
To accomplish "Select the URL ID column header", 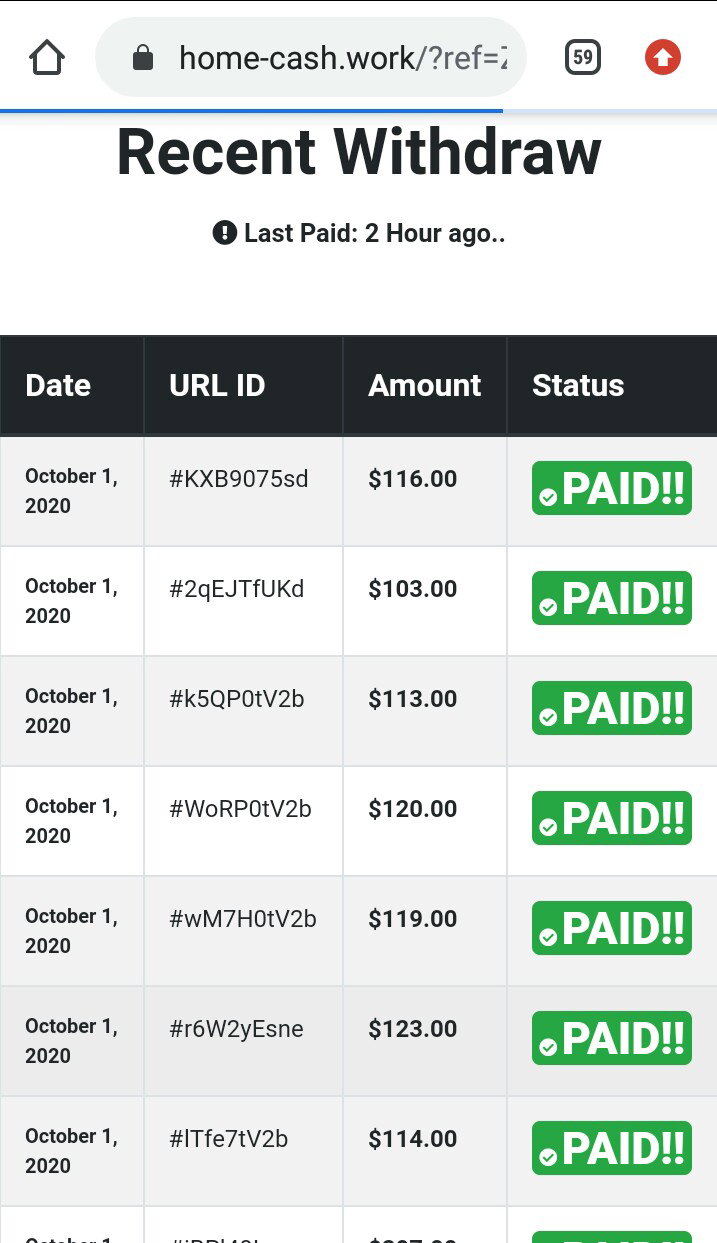I will [x=217, y=385].
